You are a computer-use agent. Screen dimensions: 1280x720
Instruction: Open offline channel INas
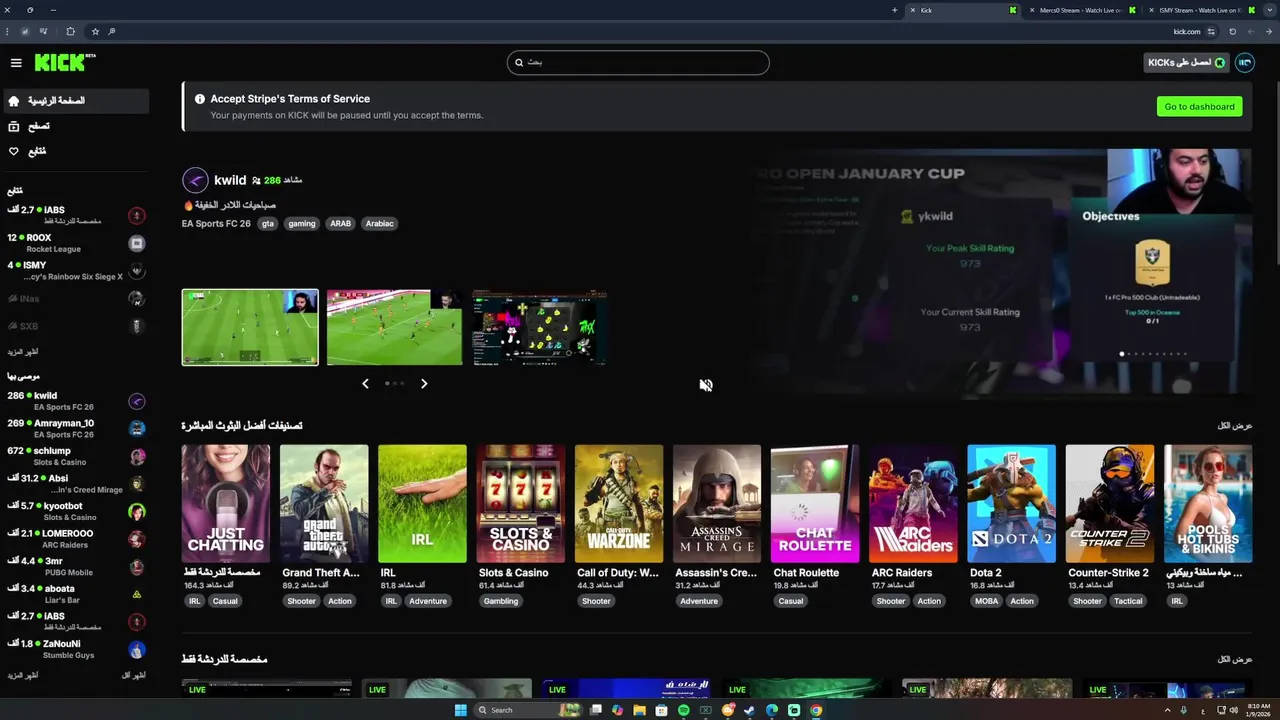tap(75, 298)
